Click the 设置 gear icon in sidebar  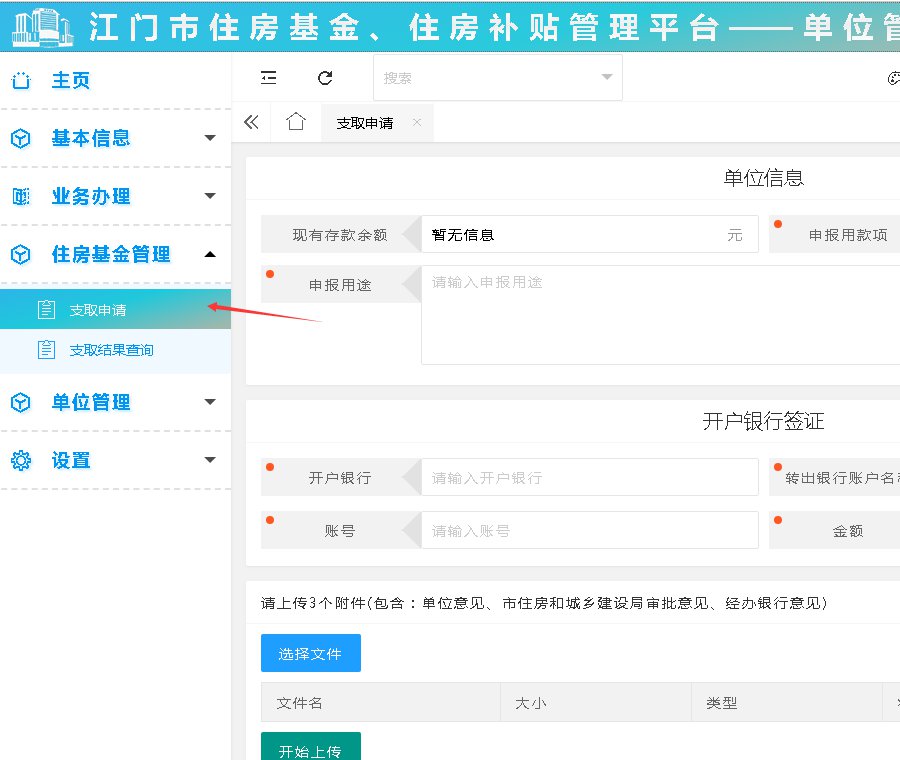tap(20, 460)
